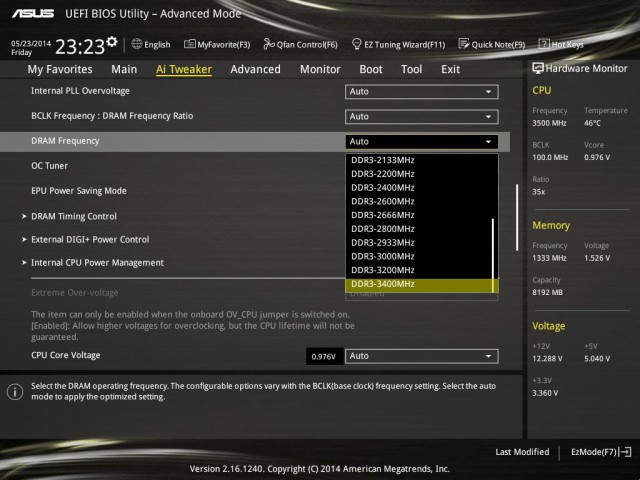Go to My Favorites tab

pos(60,69)
